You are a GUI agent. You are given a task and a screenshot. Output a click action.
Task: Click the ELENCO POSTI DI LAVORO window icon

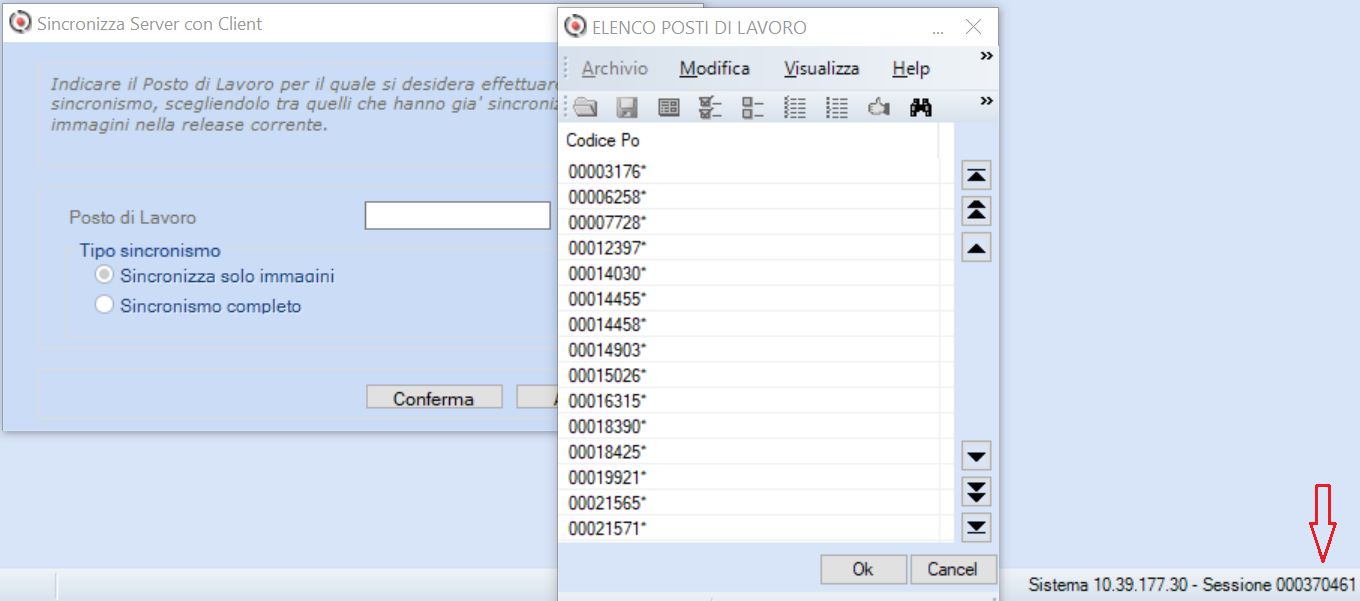tap(575, 27)
